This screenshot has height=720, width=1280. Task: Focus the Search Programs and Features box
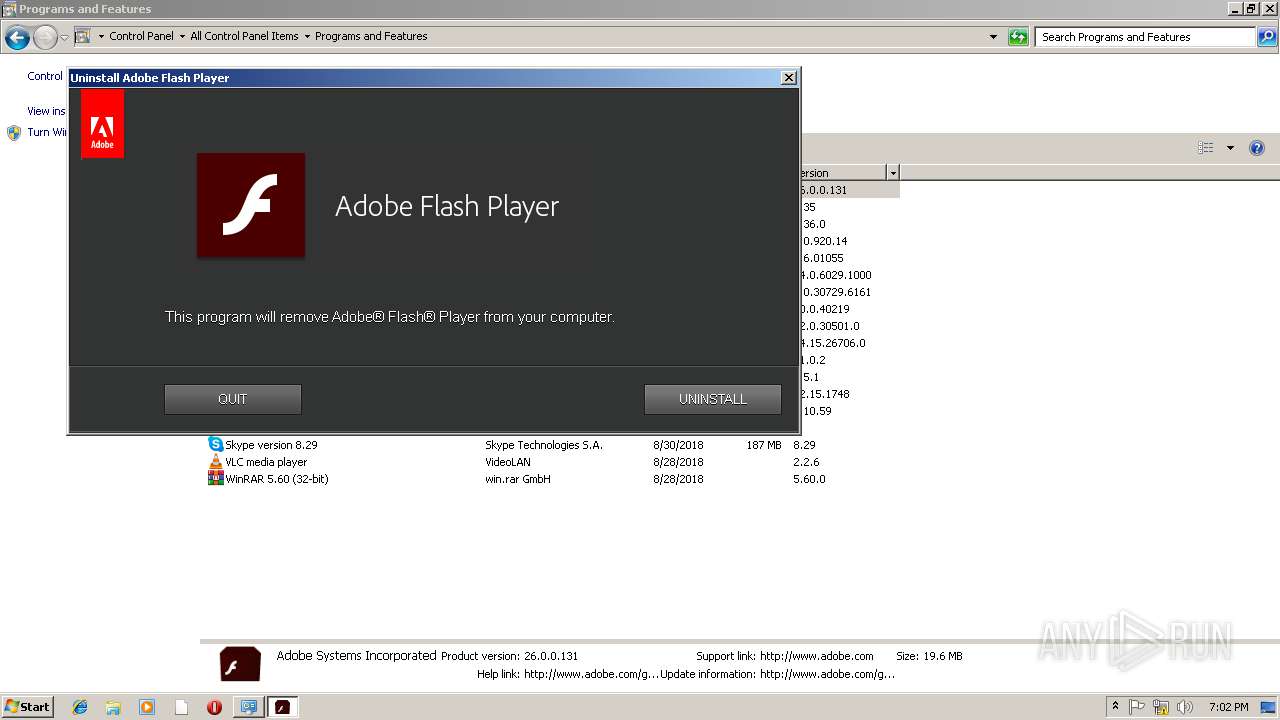pyautogui.click(x=1145, y=37)
